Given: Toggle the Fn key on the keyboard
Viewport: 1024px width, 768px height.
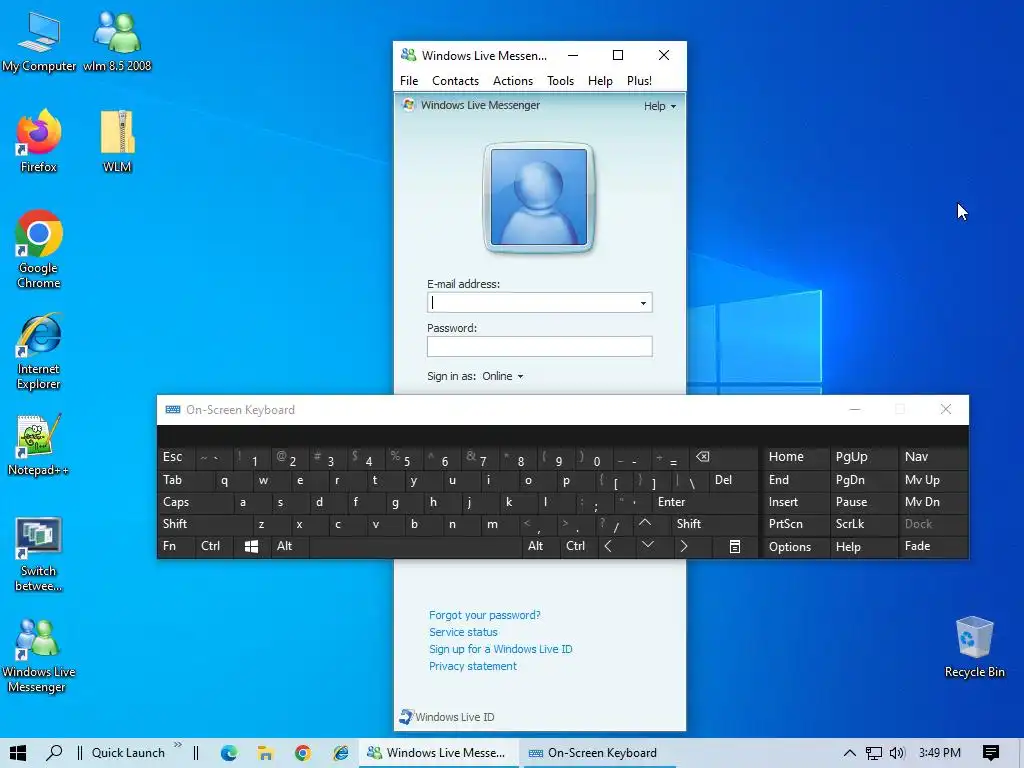Looking at the screenshot, I should coord(176,546).
